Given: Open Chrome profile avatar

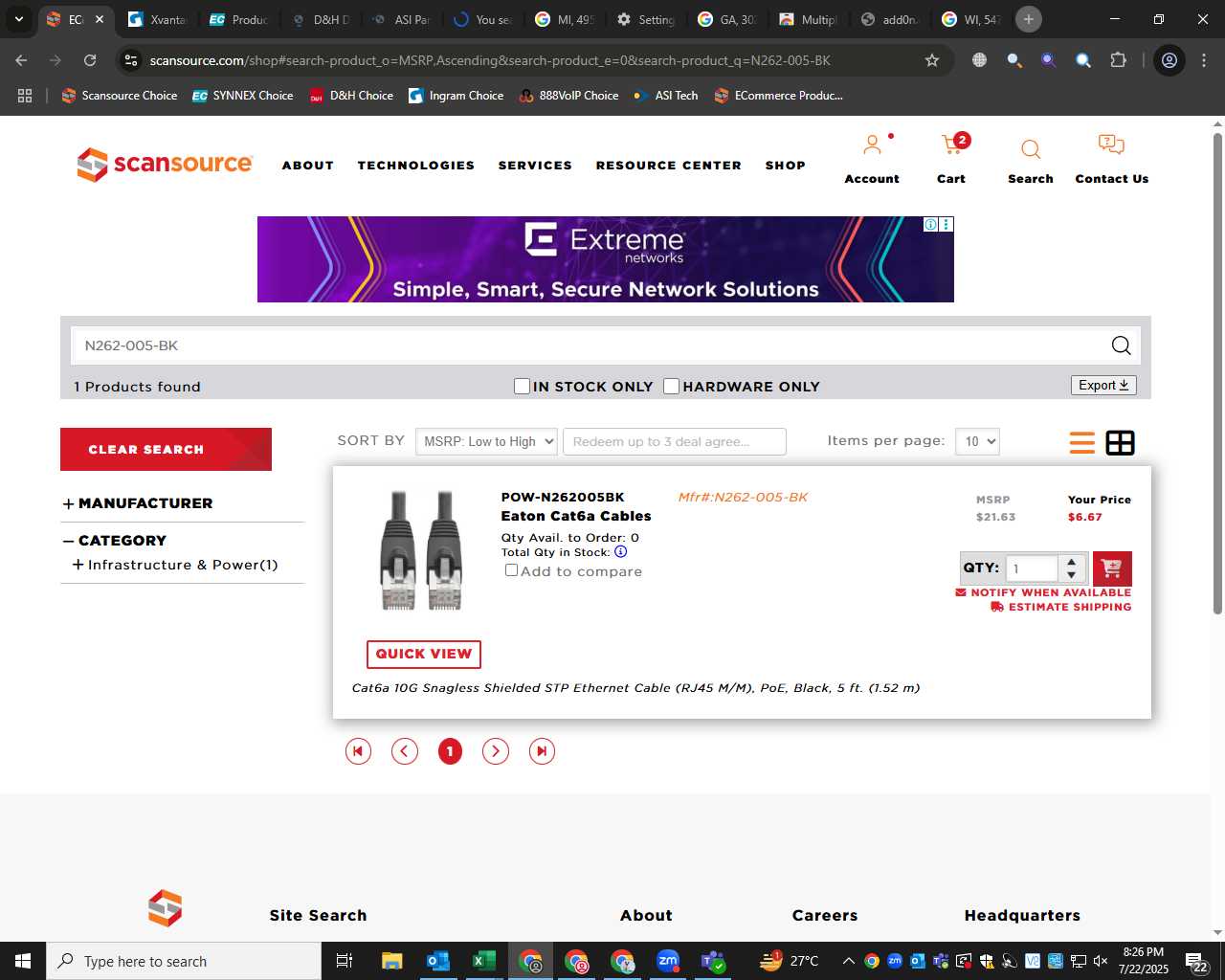Looking at the screenshot, I should [x=1169, y=60].
